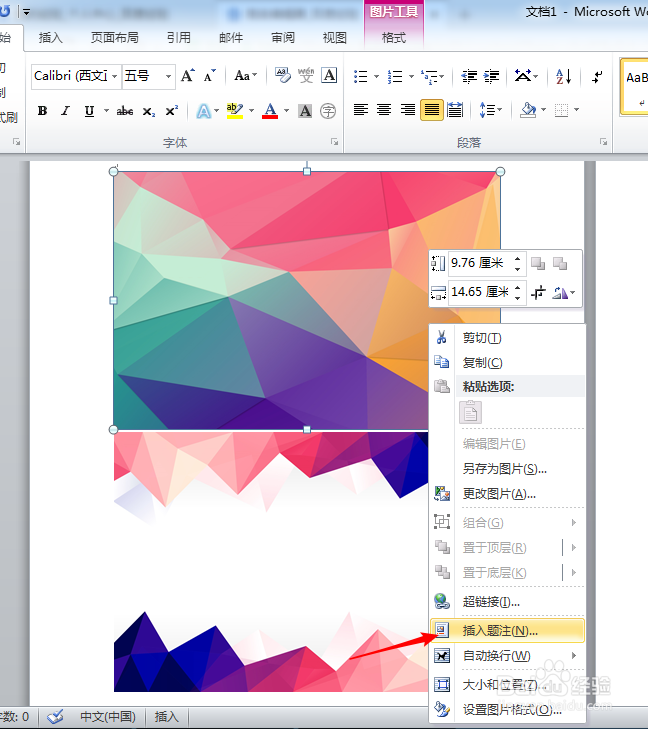Click the enclosed character icon
648x729 pixels.
pos(328,111)
